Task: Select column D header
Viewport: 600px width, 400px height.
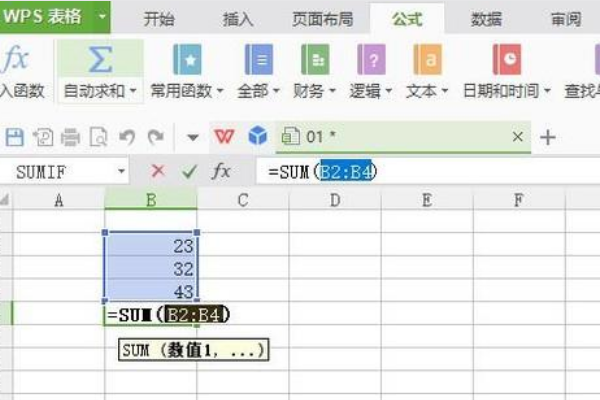Action: (x=335, y=200)
